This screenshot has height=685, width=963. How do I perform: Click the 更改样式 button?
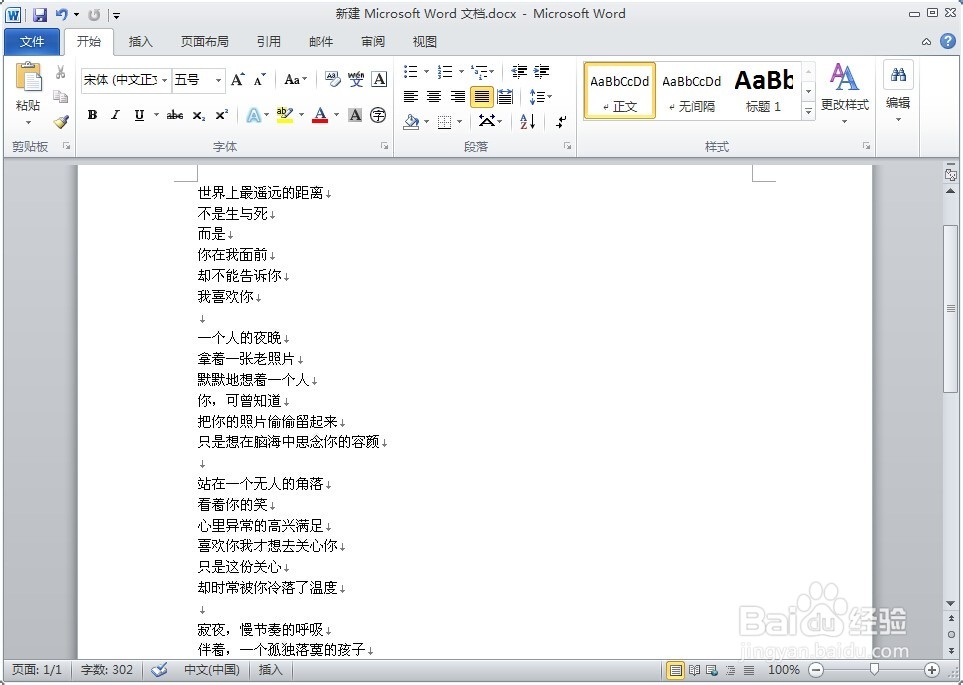point(843,90)
